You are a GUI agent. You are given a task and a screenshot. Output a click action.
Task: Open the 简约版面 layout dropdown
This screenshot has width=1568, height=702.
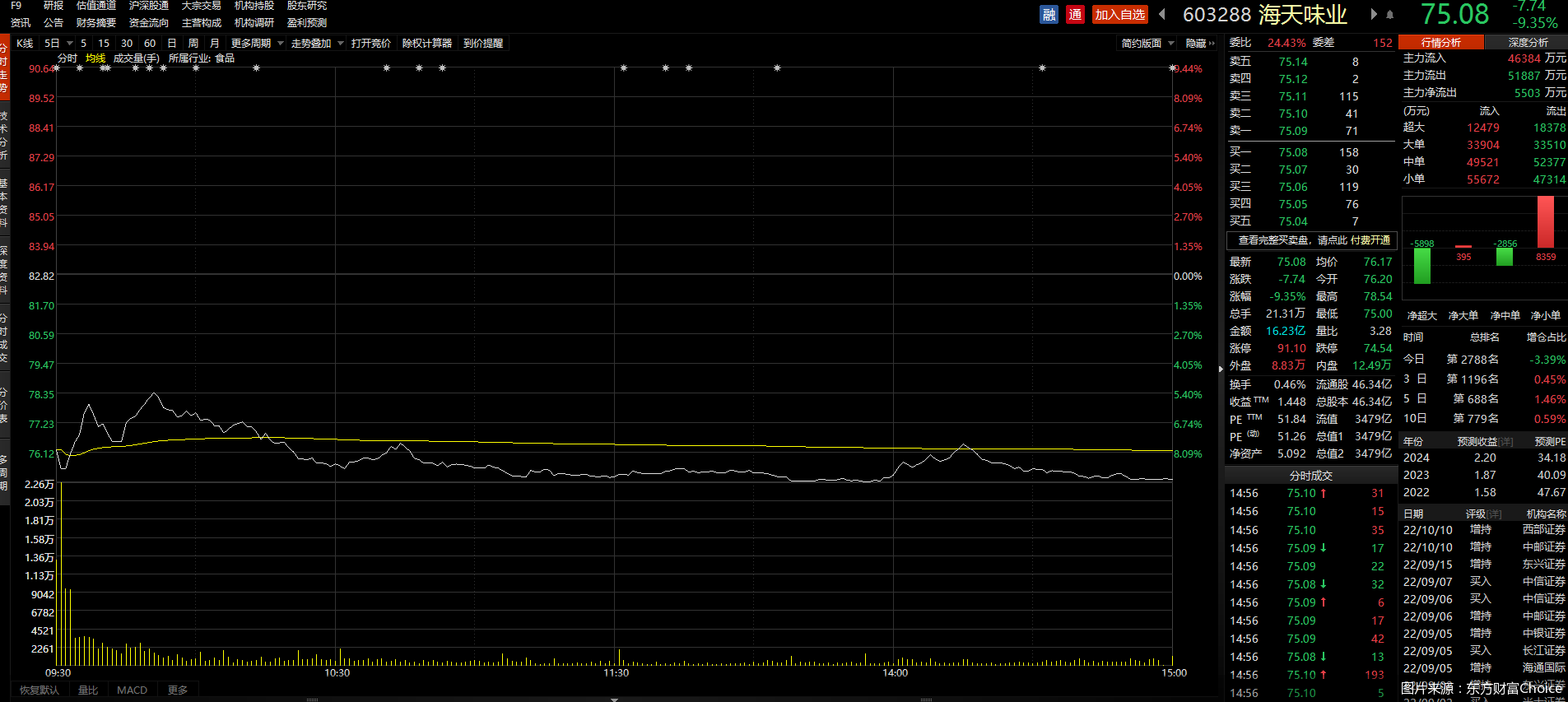click(x=1147, y=44)
